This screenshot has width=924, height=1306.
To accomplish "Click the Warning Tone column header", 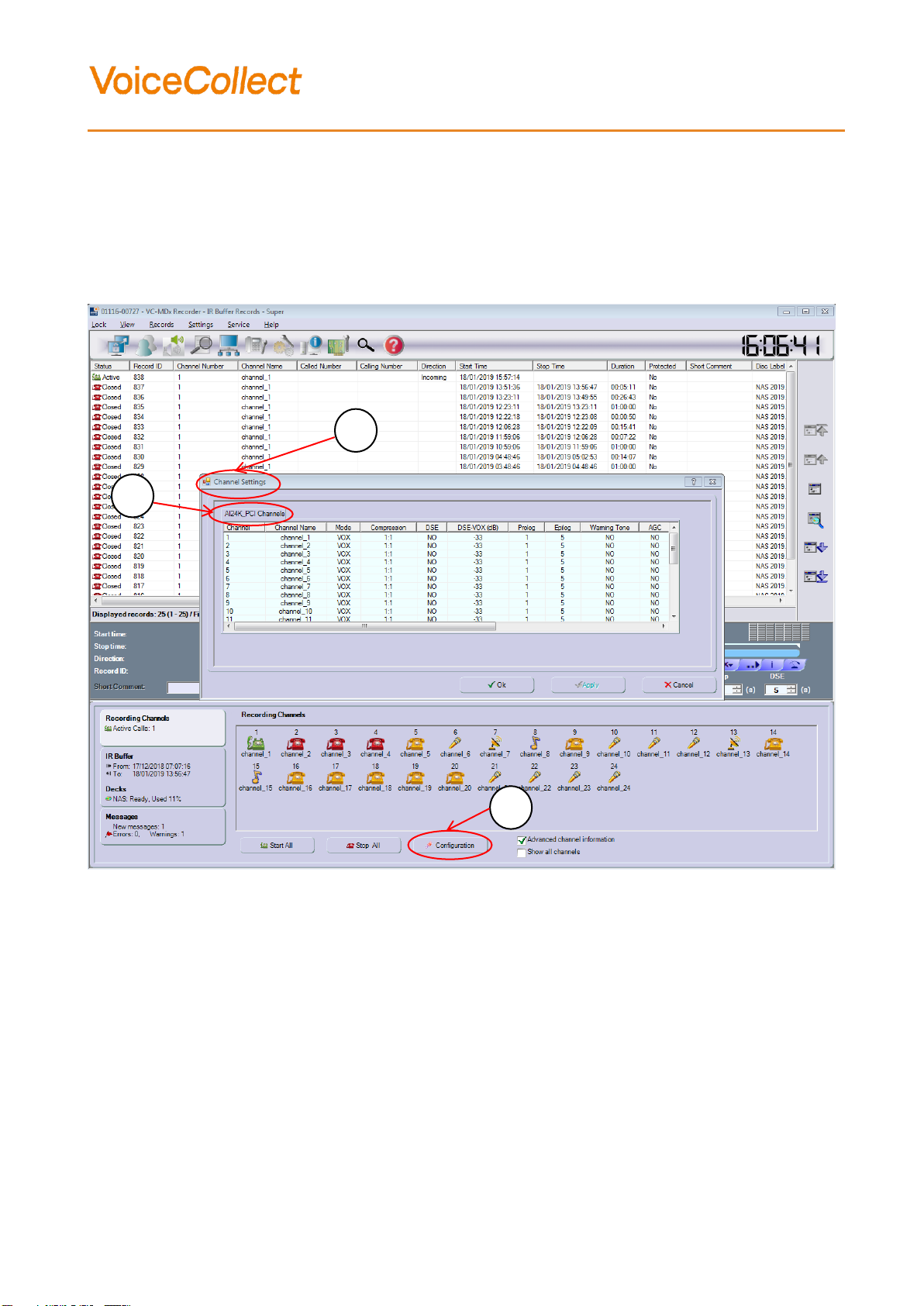I will point(610,528).
